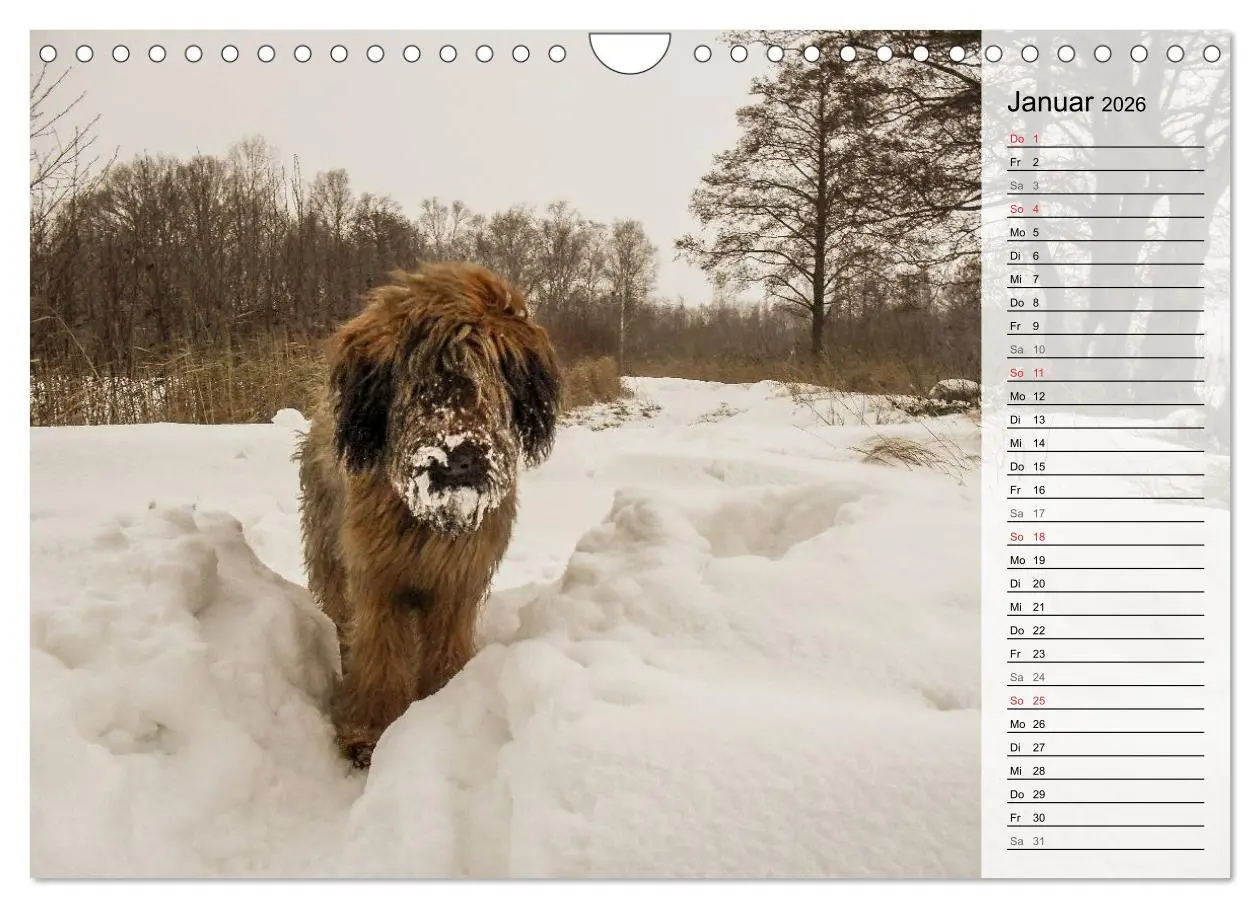Select the 'Fr 2' date row
This screenshot has height=908, width=1260.
coord(1105,162)
